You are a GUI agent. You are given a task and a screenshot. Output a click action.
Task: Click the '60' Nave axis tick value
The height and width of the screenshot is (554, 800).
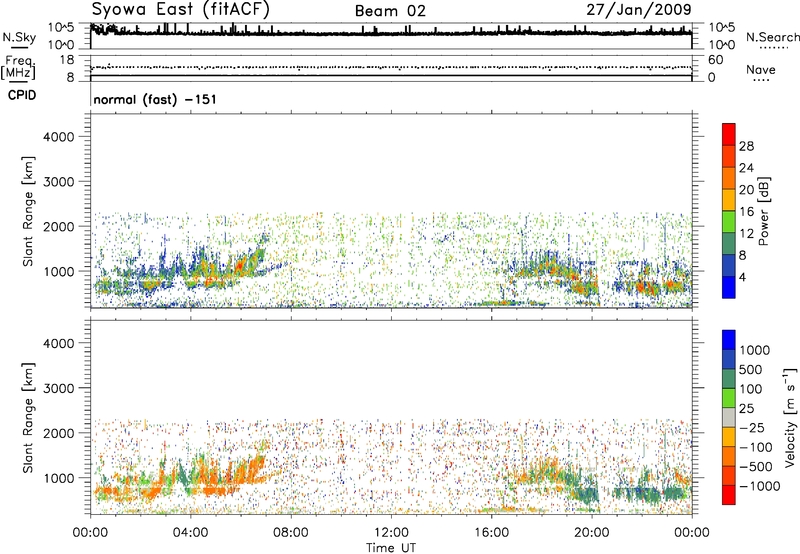pos(715,60)
